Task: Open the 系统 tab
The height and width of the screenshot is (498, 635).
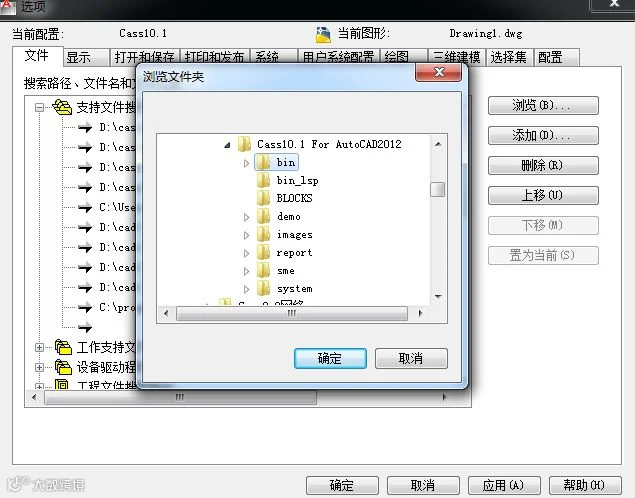Action: click(274, 57)
